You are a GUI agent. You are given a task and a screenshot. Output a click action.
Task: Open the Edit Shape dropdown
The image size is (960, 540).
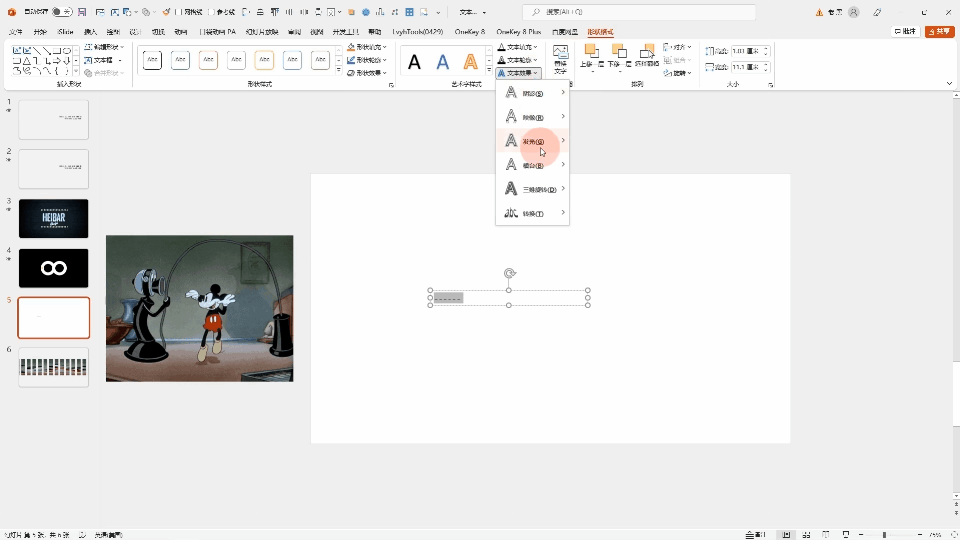(x=104, y=47)
